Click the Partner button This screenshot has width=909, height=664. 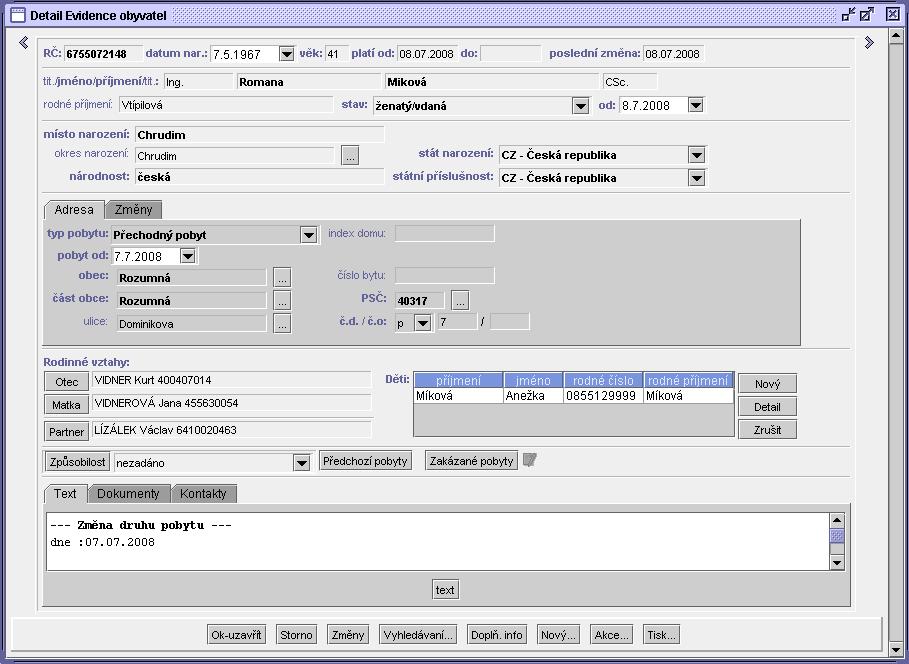[67, 431]
